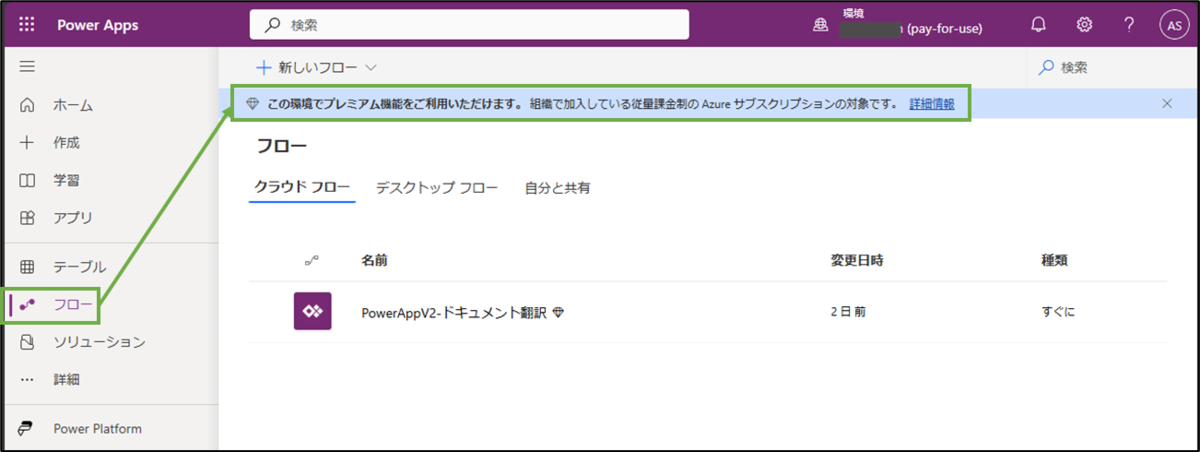Click the magnifier icon in top search box
Image resolution: width=1200 pixels, height=452 pixels.
[x=272, y=25]
